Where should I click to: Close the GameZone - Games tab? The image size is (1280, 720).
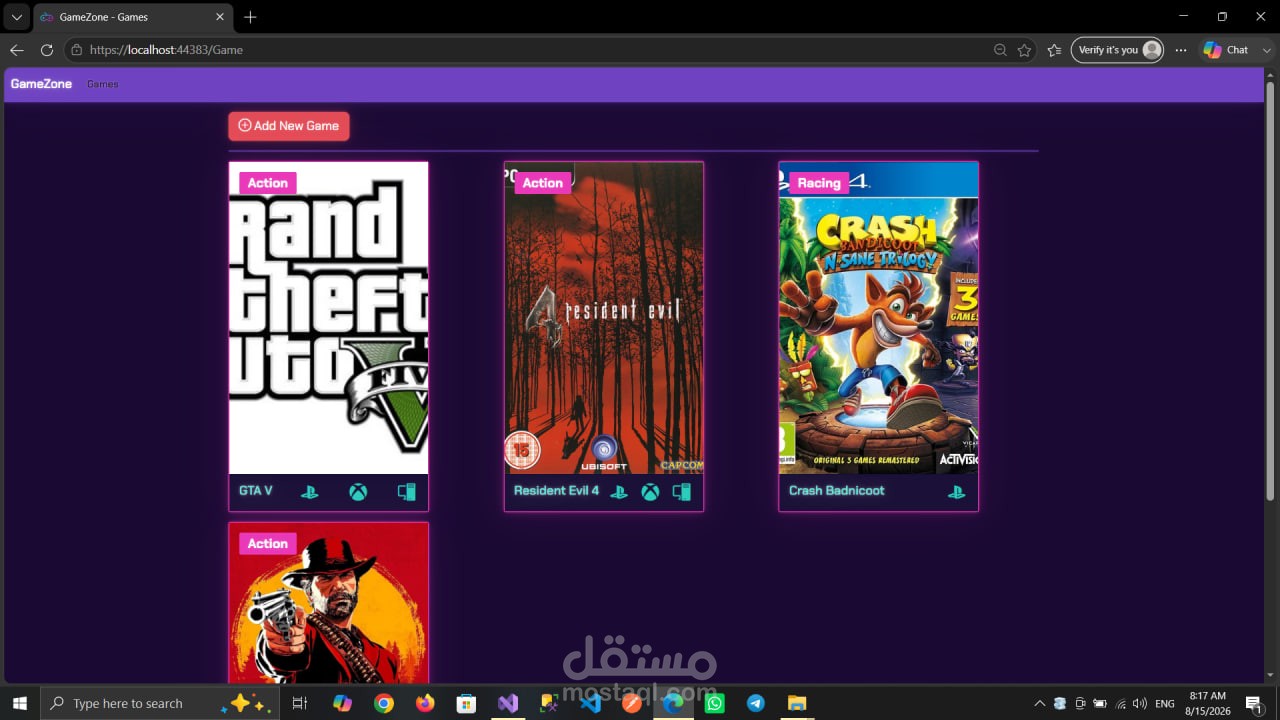click(220, 17)
